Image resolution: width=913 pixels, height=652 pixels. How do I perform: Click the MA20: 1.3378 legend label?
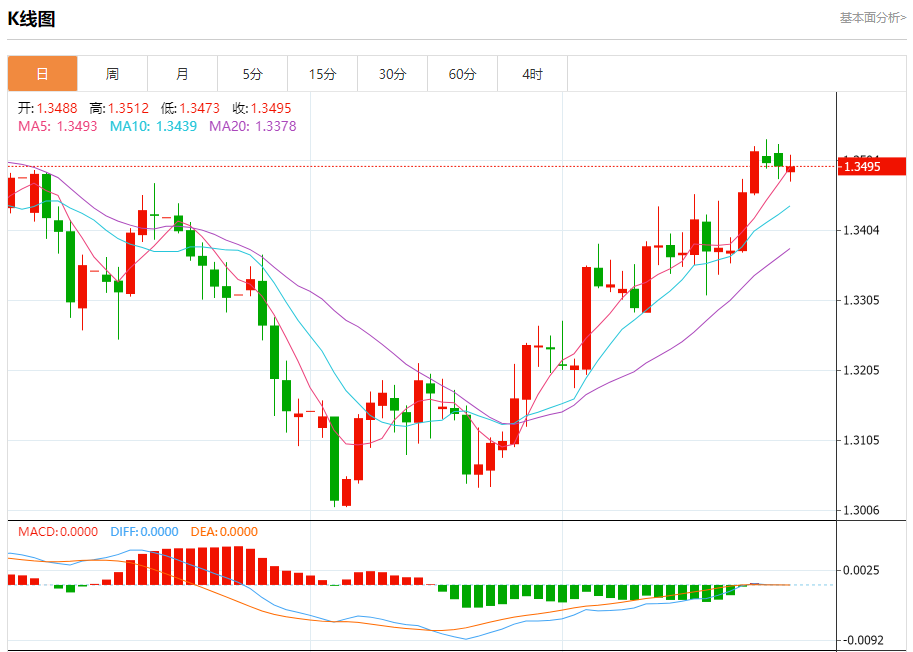point(252,126)
